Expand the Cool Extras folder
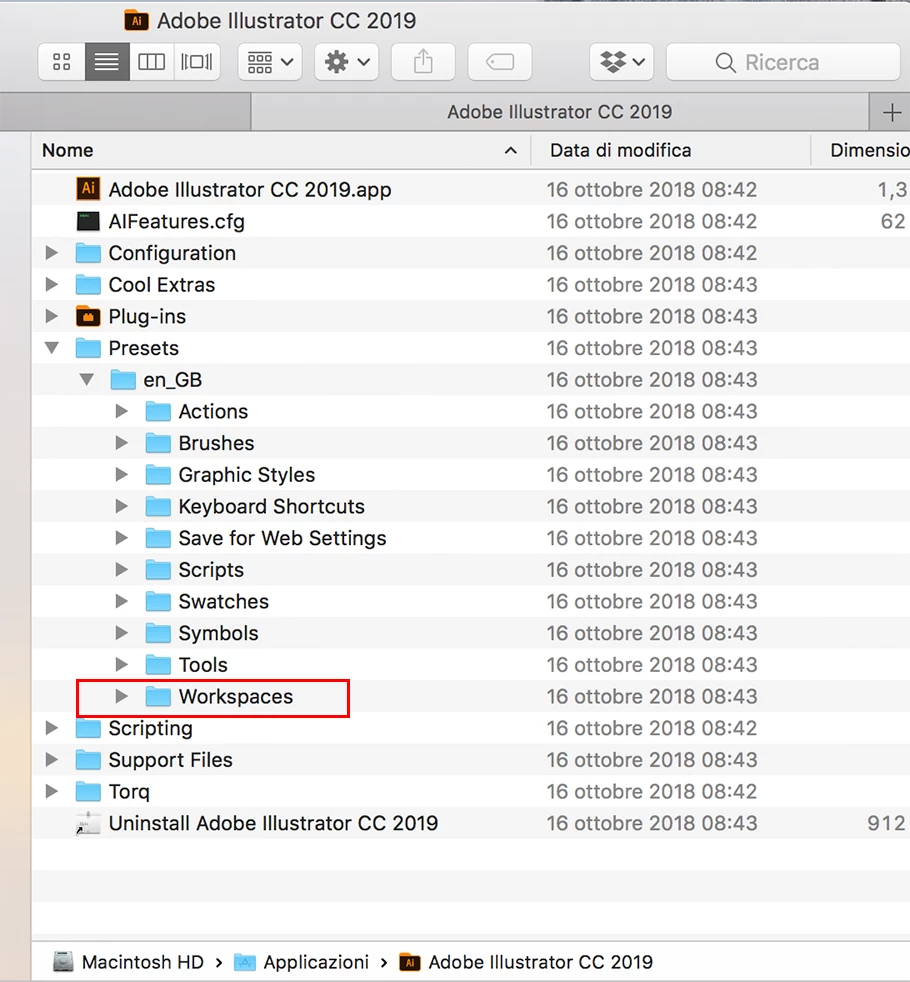 (52, 285)
